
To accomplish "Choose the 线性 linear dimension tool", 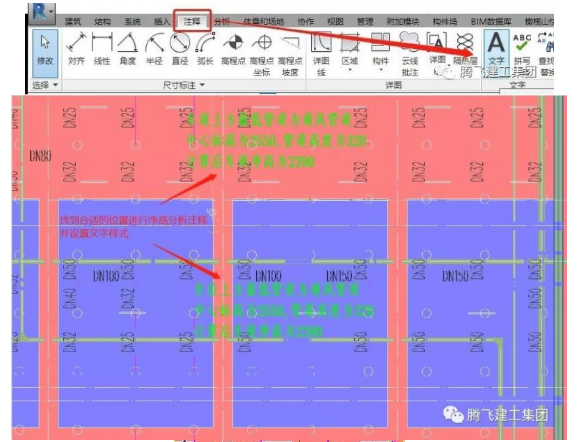I will tap(102, 49).
